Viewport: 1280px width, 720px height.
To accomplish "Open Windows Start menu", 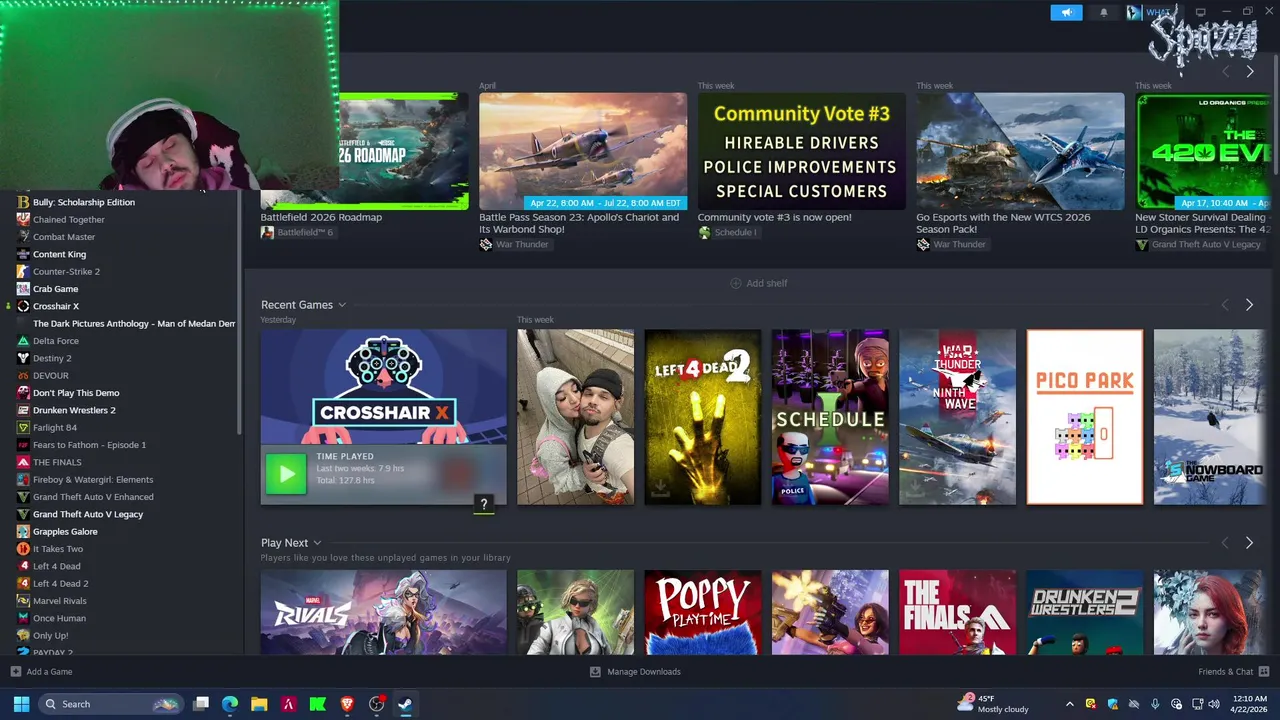I will pyautogui.click(x=21, y=704).
